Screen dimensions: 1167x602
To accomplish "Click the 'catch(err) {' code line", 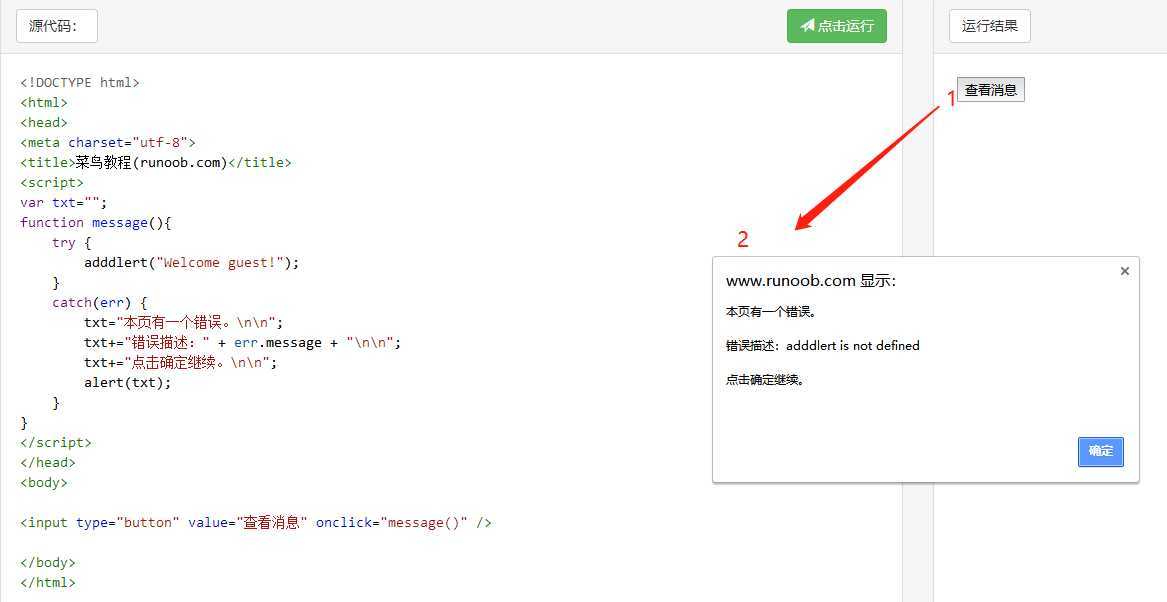I will point(100,303).
